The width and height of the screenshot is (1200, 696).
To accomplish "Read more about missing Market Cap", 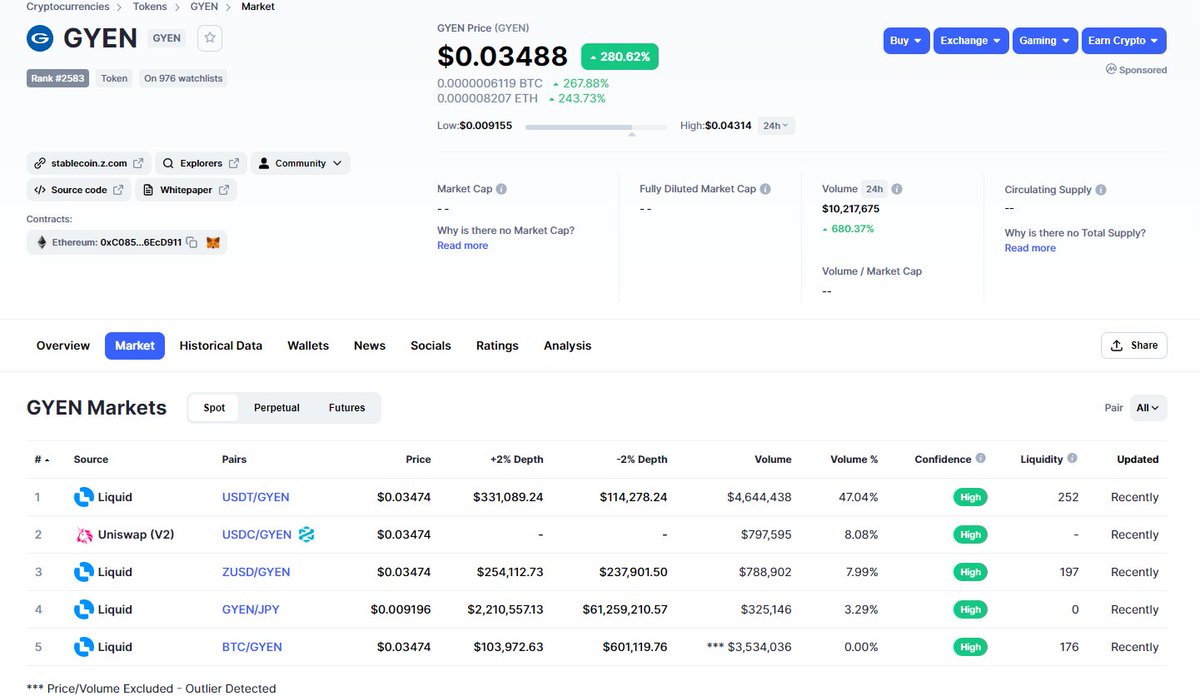I will (463, 246).
